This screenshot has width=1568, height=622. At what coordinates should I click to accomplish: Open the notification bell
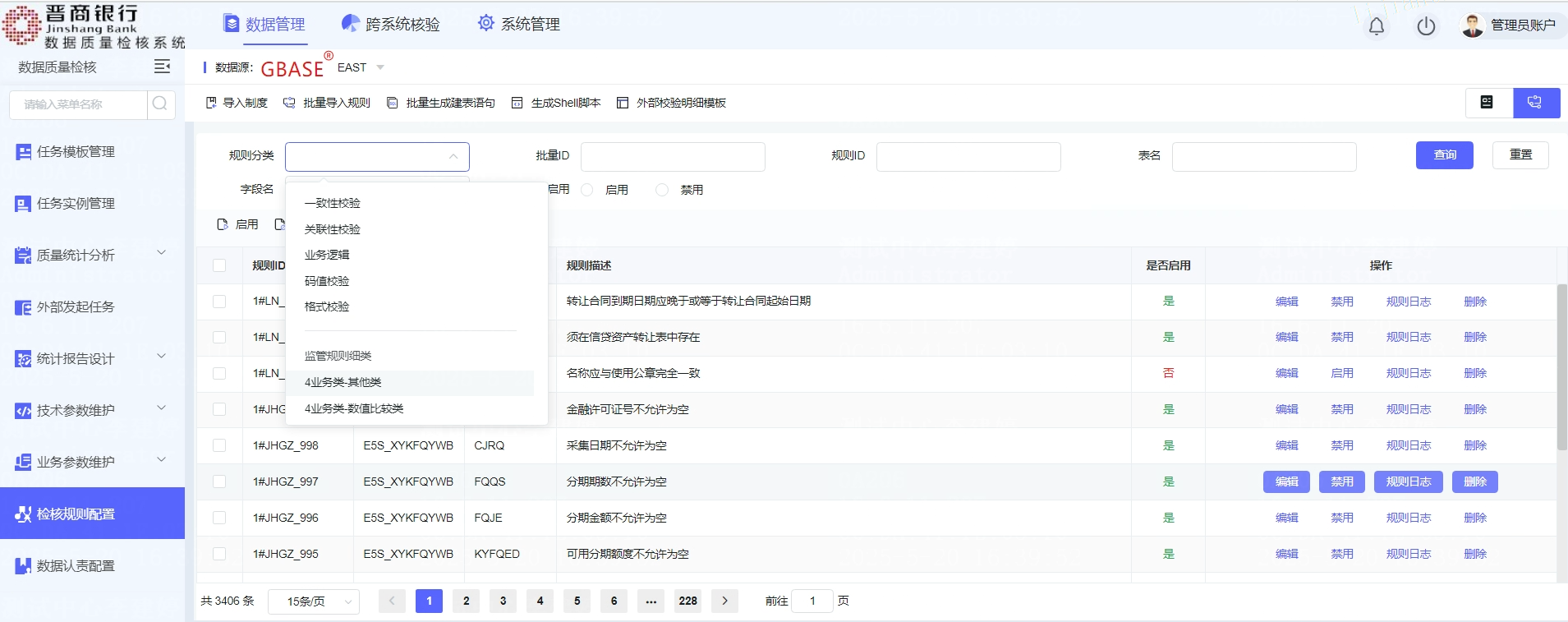pos(1377,26)
